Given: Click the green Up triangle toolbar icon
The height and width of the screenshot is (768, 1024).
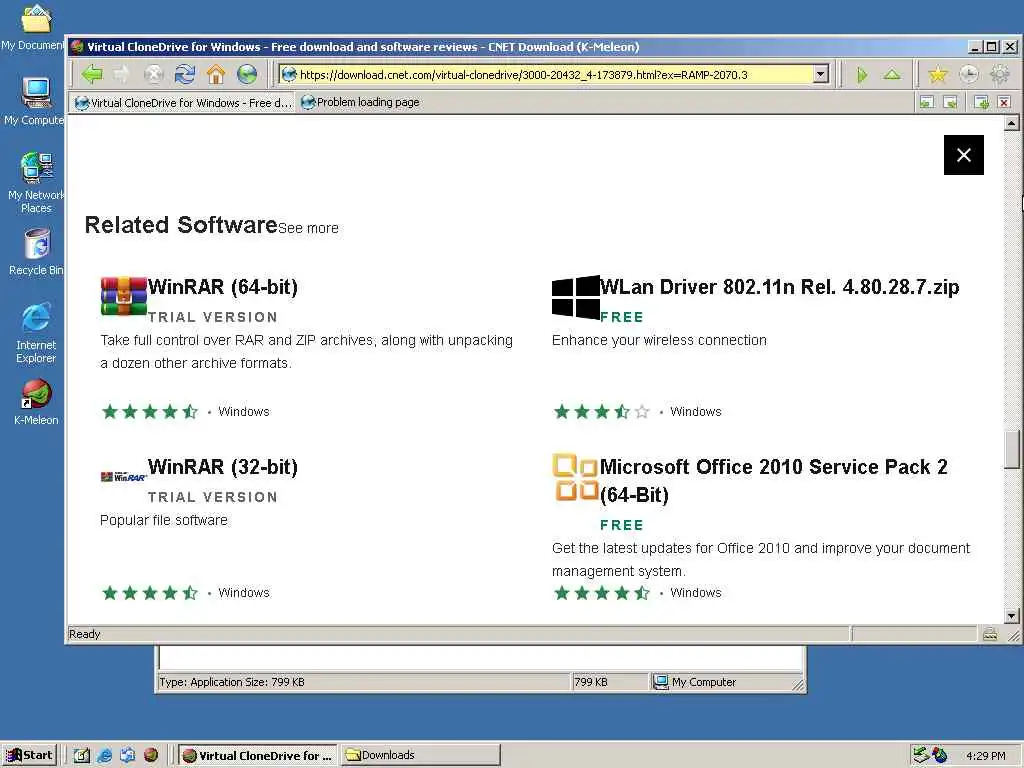Looking at the screenshot, I should point(892,74).
